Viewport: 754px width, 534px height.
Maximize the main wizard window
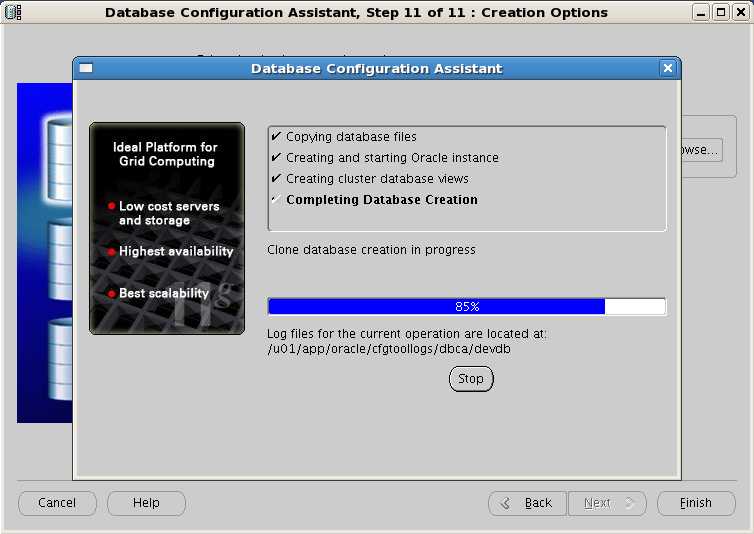721,12
